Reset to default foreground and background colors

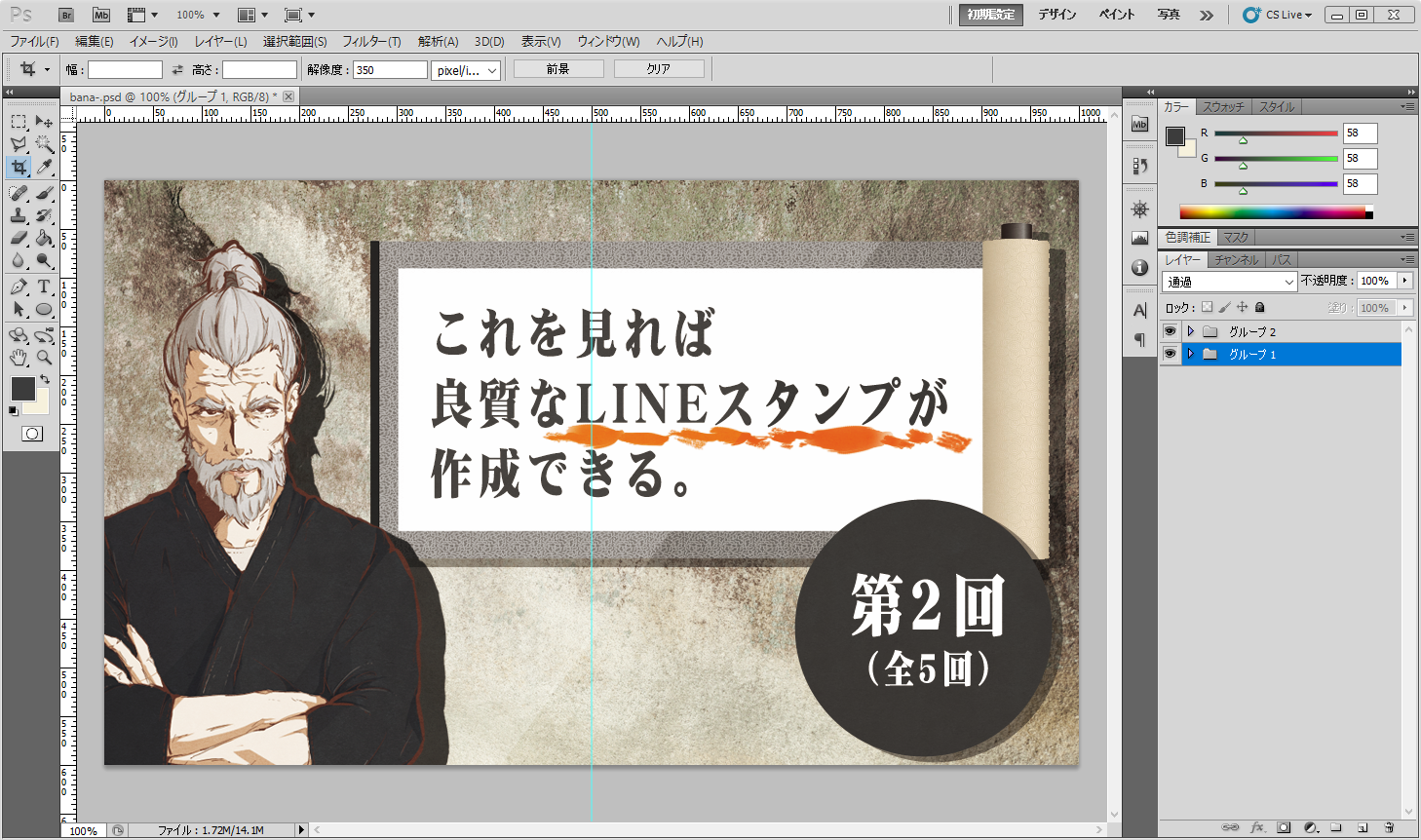tap(14, 410)
